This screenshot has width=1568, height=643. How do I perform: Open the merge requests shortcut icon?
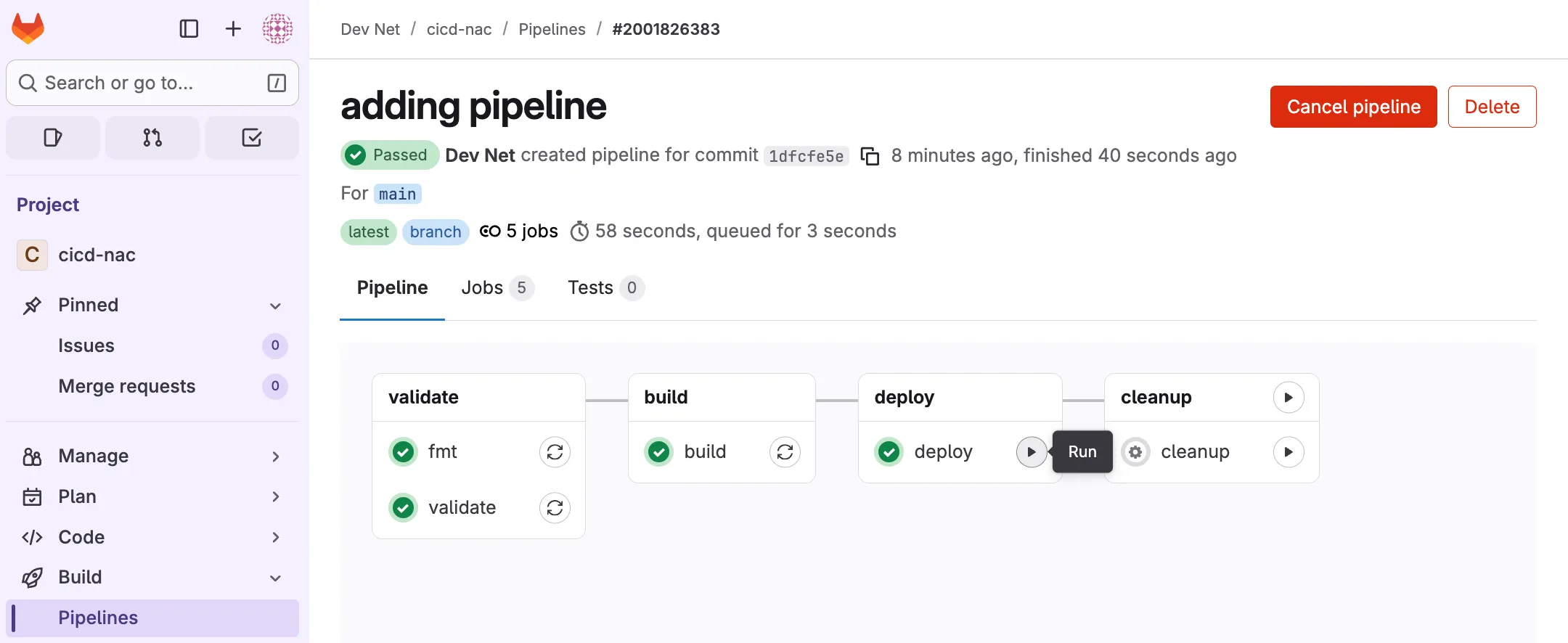click(152, 138)
